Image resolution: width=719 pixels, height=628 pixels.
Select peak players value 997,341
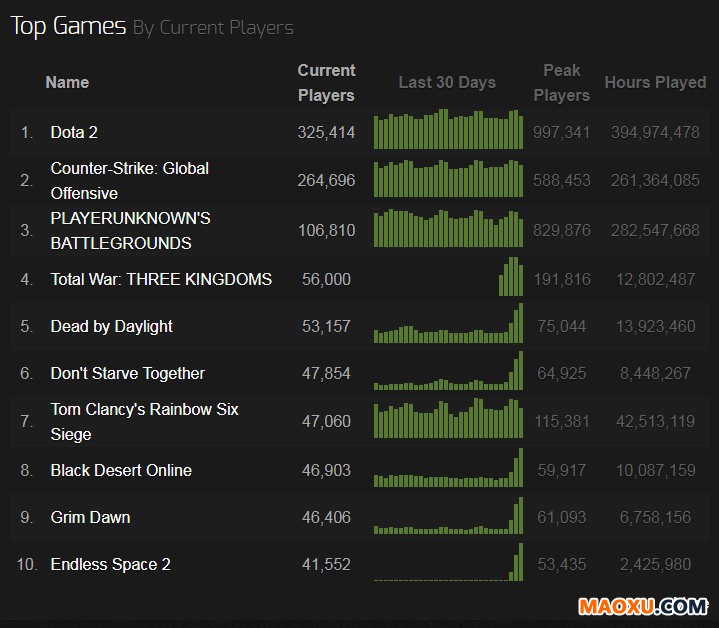[561, 132]
